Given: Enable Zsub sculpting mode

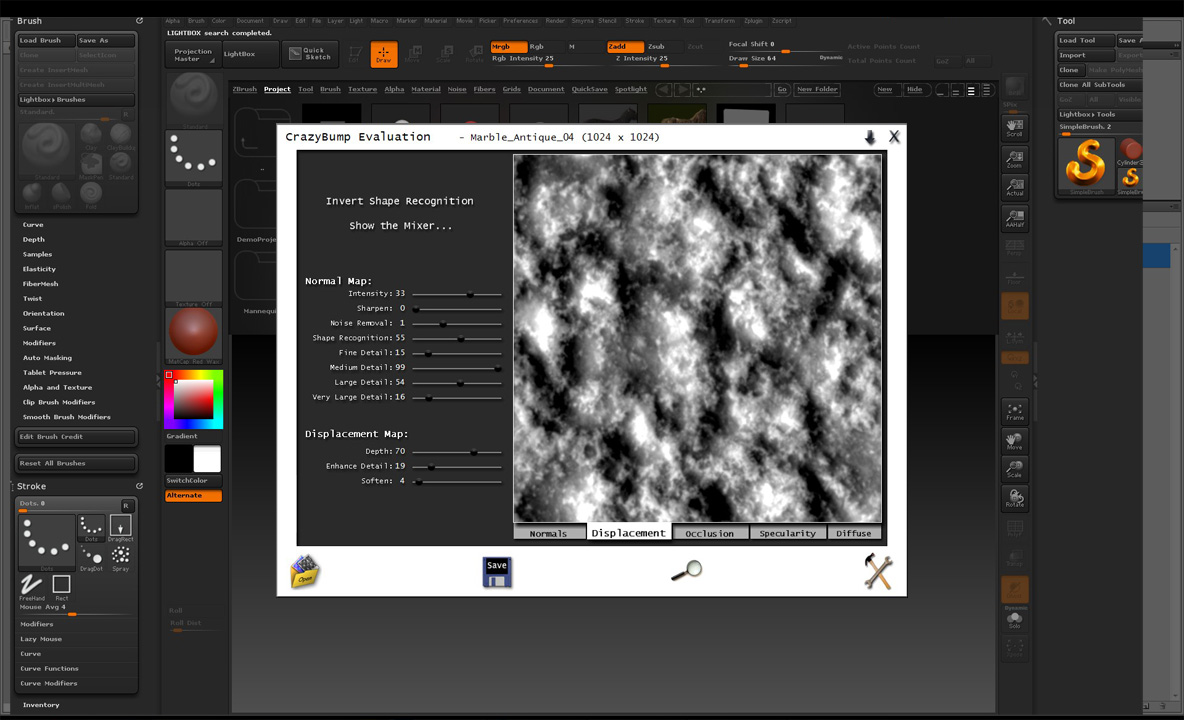Looking at the screenshot, I should (658, 45).
